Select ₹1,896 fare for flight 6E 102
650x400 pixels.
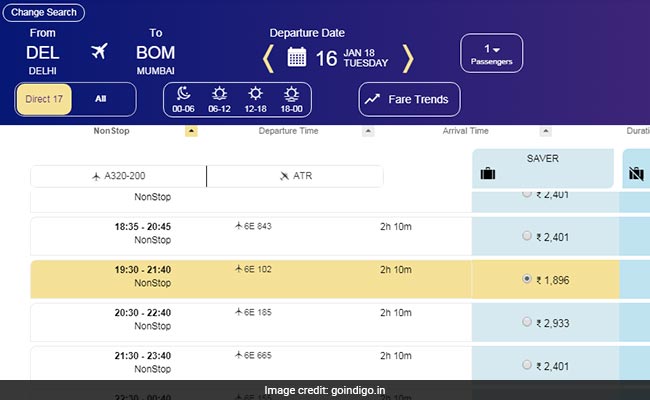click(x=527, y=279)
